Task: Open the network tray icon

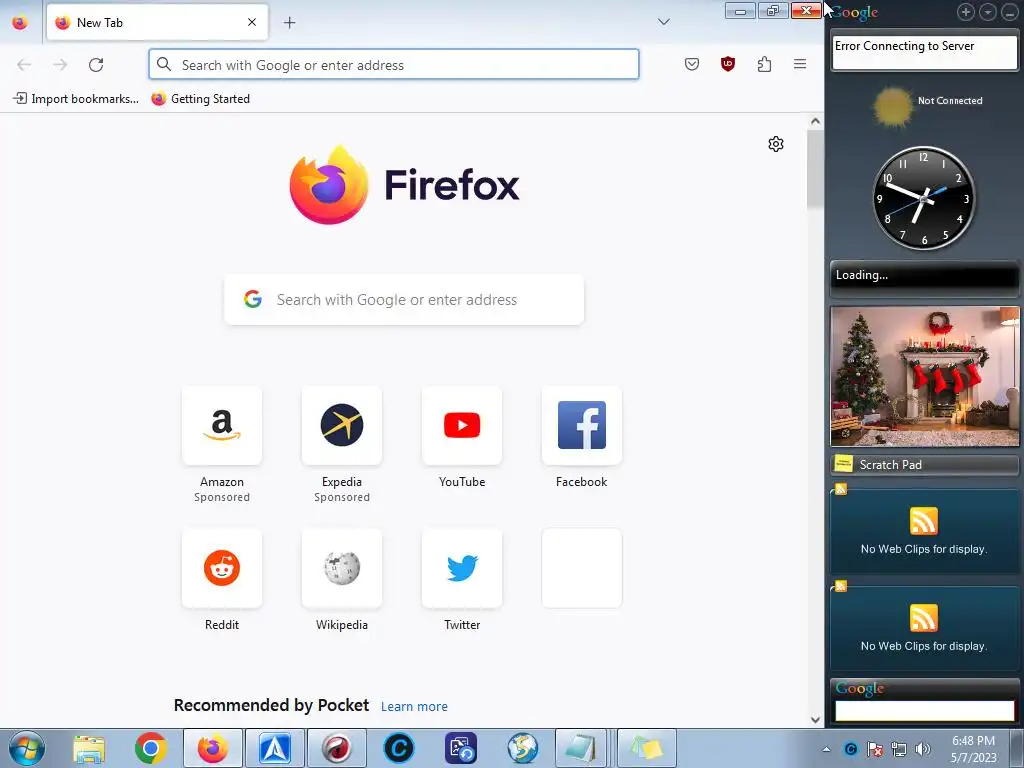Action: pyautogui.click(x=899, y=749)
